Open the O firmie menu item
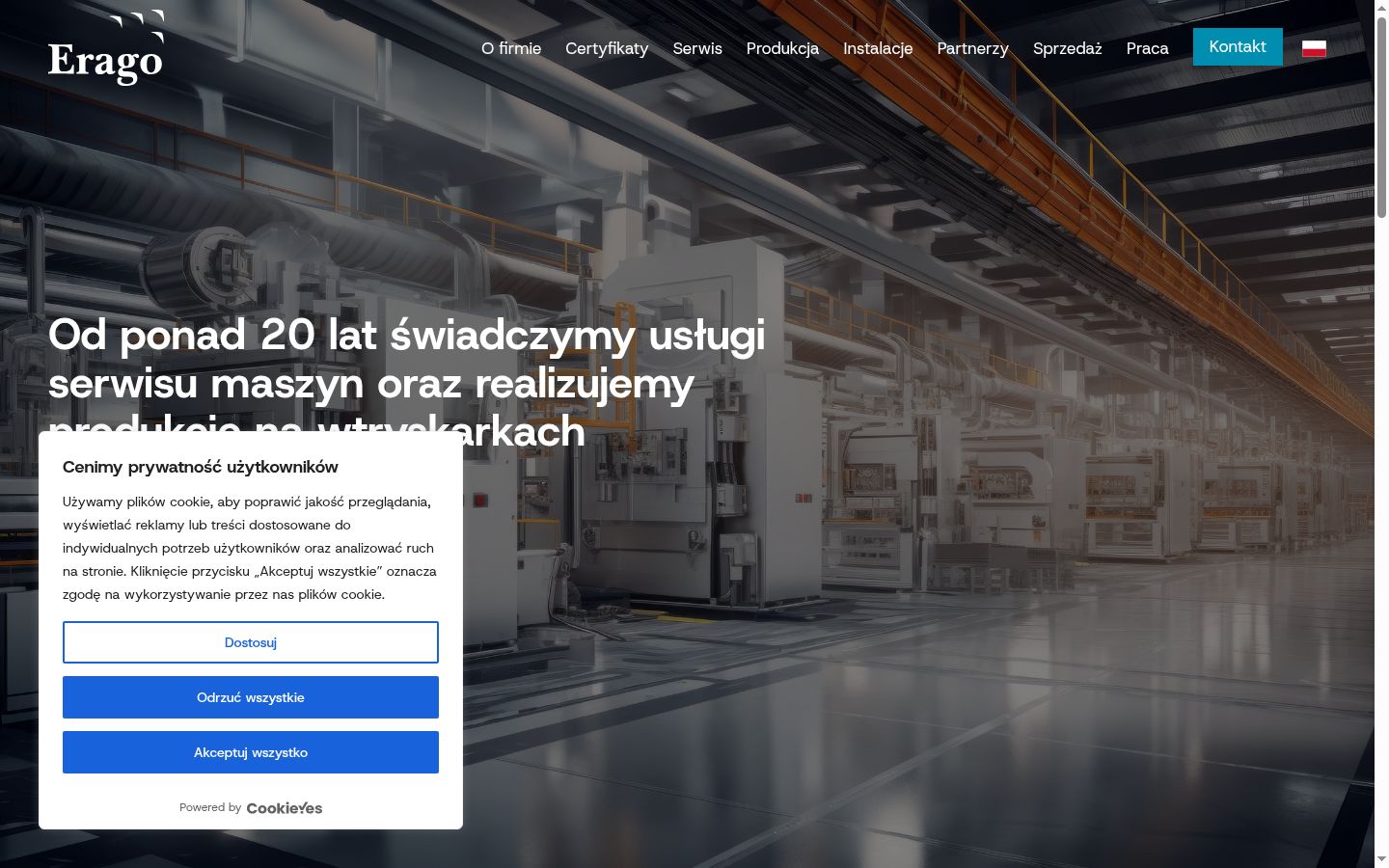Image resolution: width=1389 pixels, height=868 pixels. pyautogui.click(x=511, y=48)
